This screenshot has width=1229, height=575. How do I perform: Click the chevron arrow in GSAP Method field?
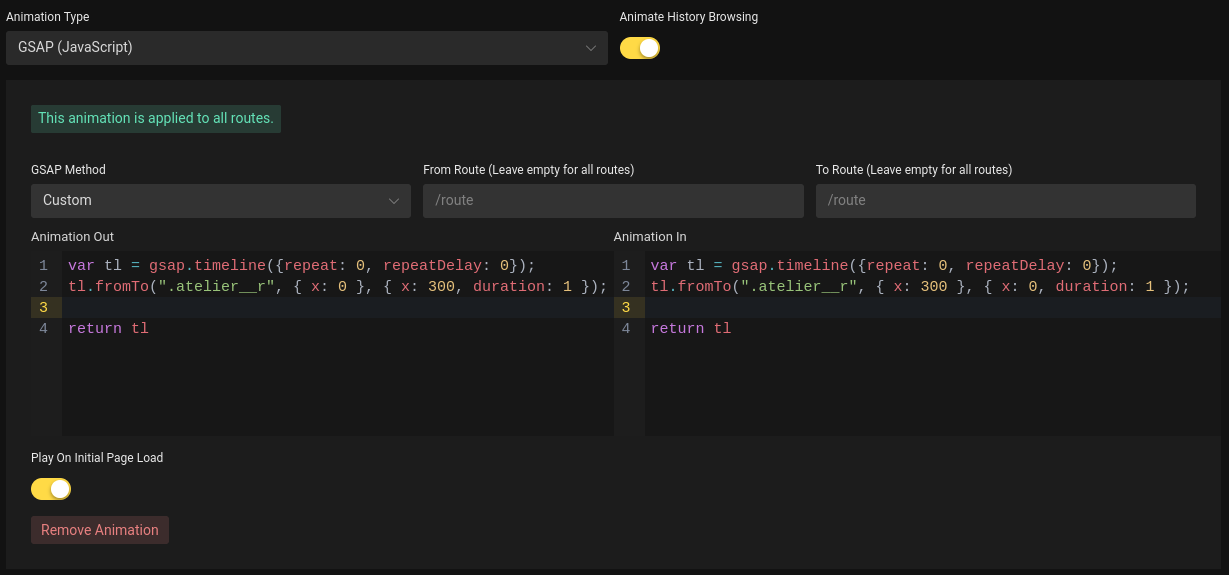(394, 201)
